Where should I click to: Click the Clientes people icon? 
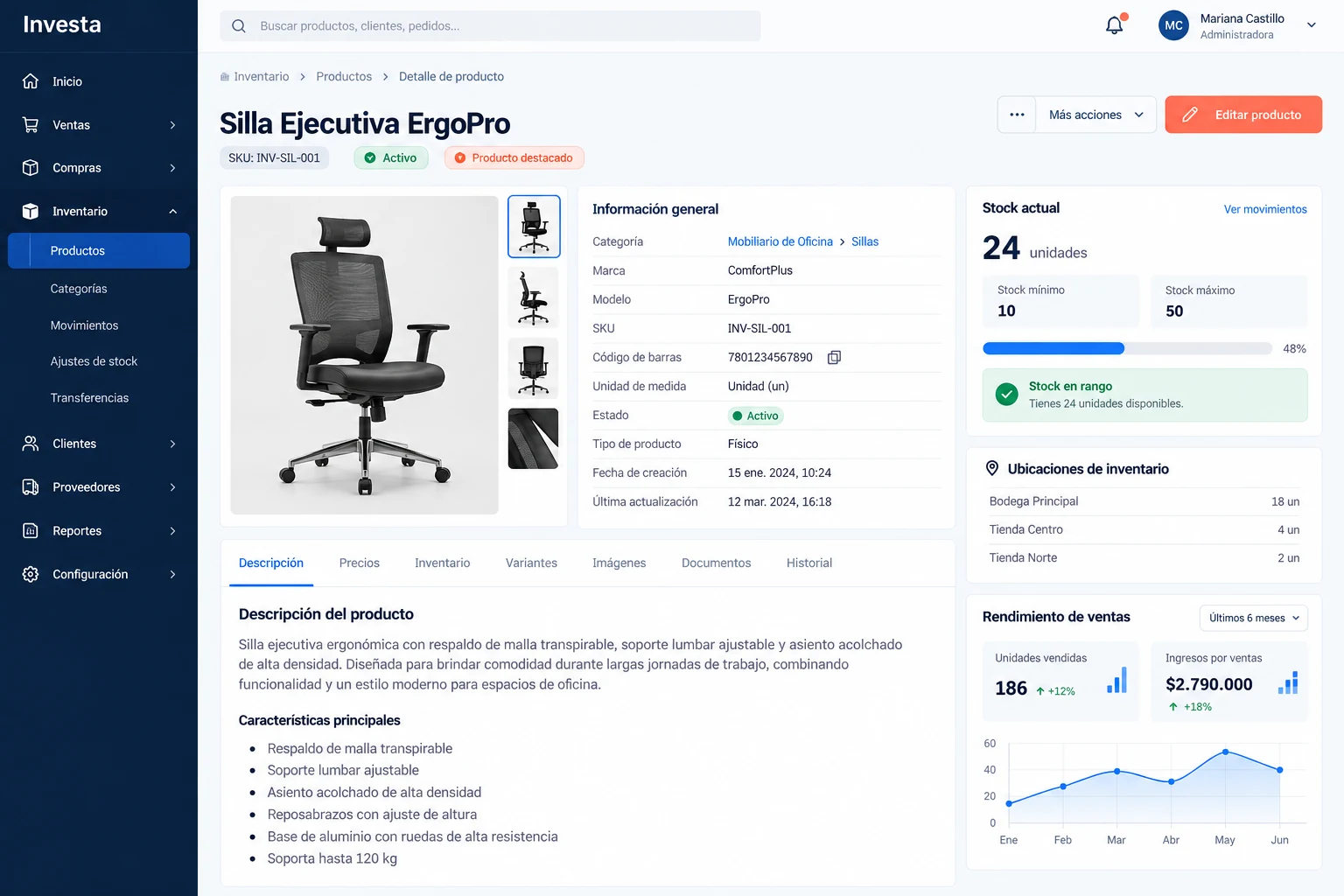[31, 444]
